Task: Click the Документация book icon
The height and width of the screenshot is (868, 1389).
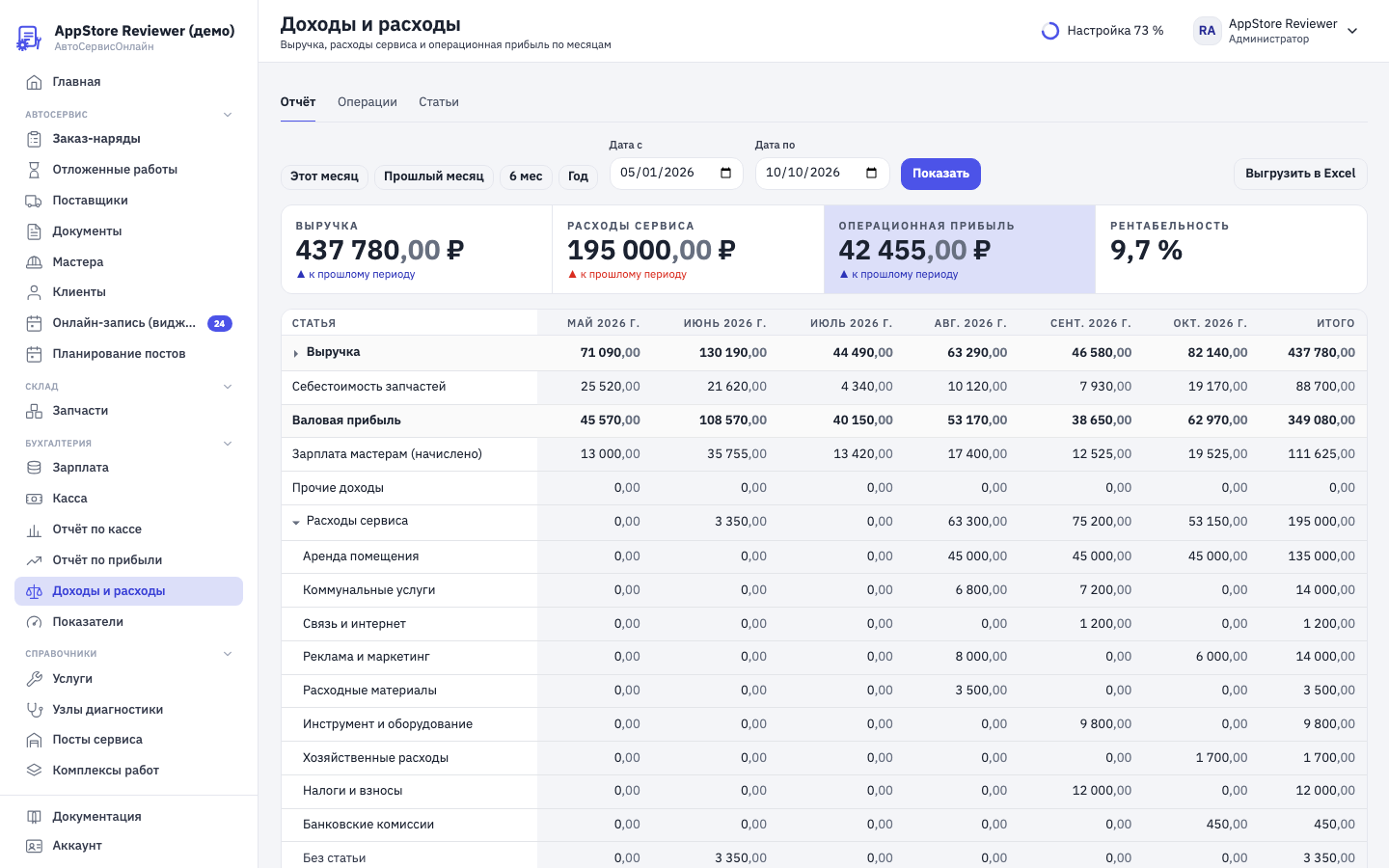Action: [34, 817]
